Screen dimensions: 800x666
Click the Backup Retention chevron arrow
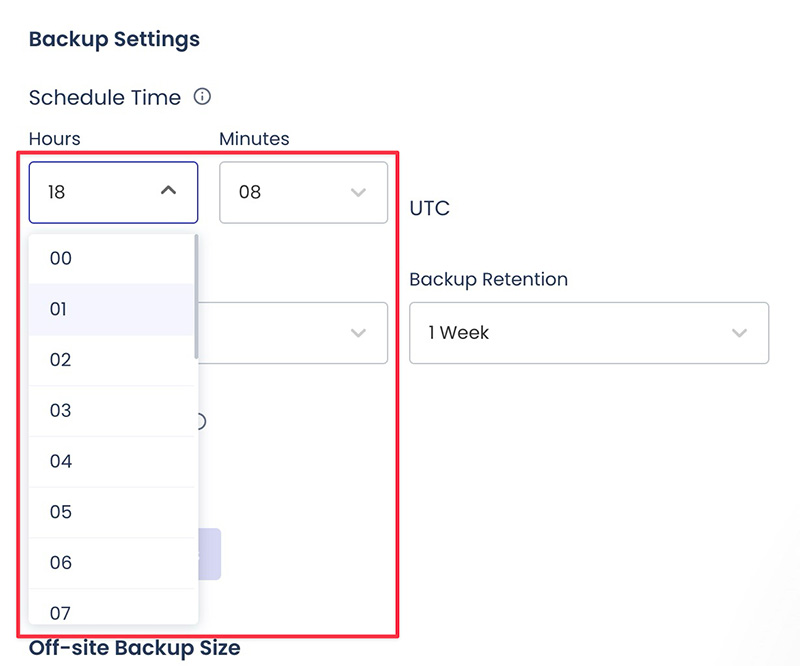[739, 333]
